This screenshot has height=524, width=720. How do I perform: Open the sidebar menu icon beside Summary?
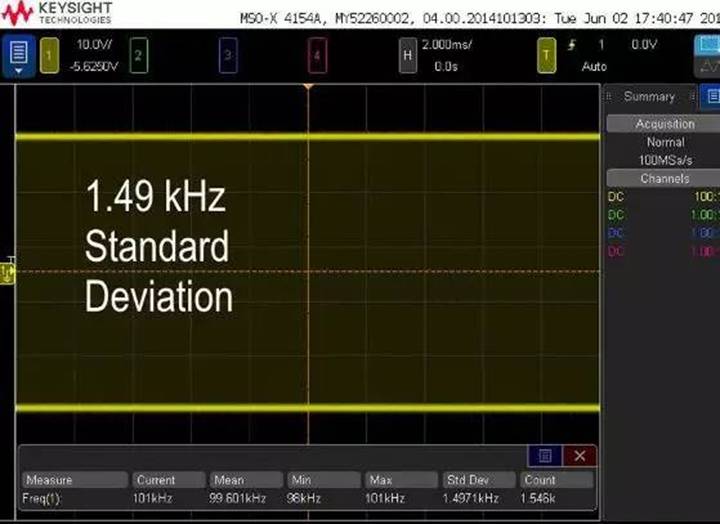(710, 96)
